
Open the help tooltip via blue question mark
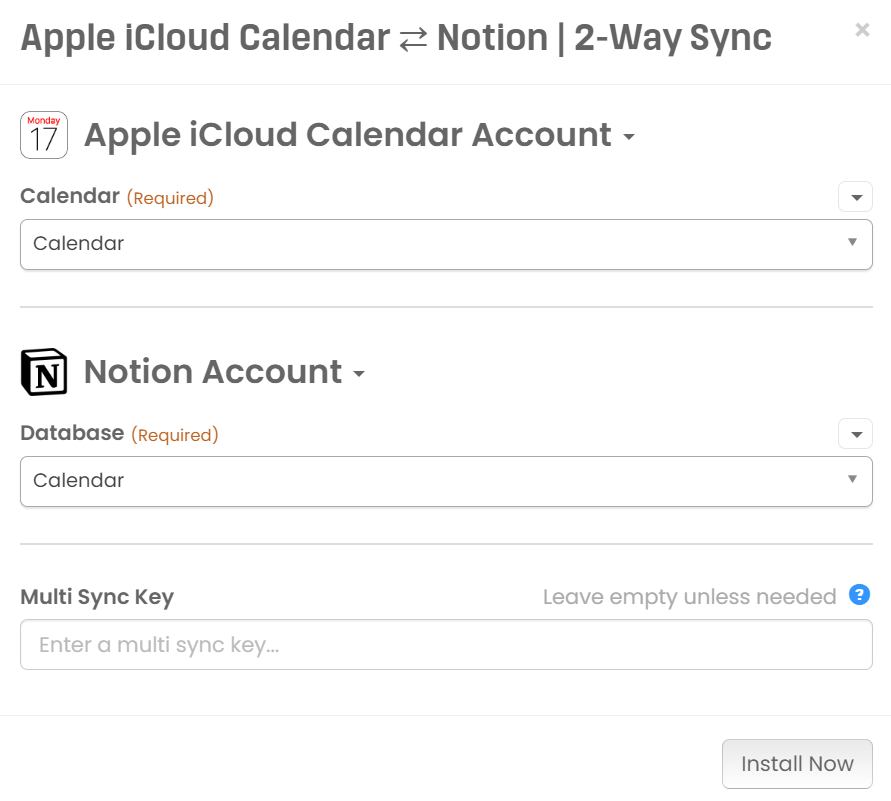[x=858, y=596]
